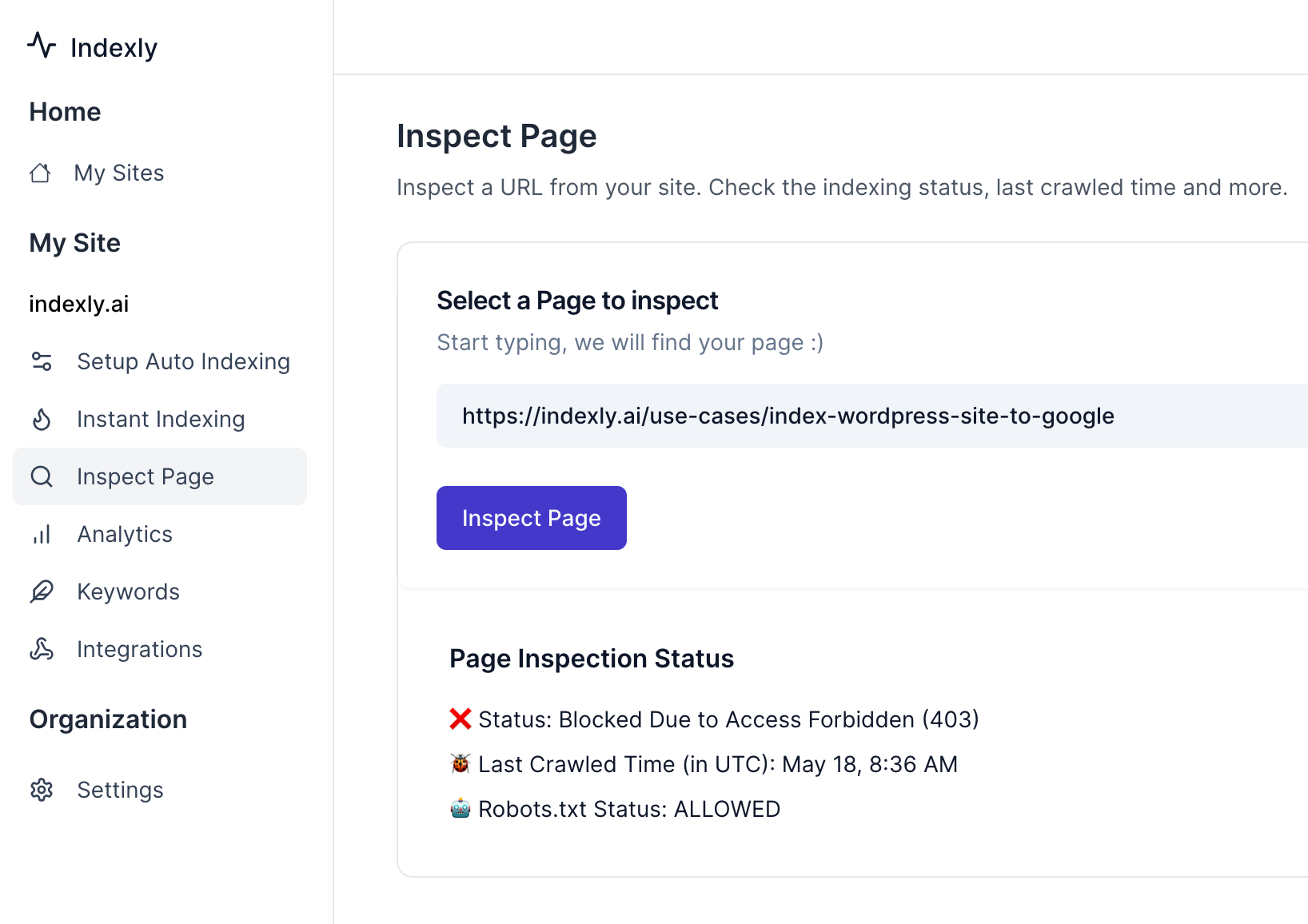Click the house icon beside My Sites
The width and height of the screenshot is (1308, 924).
40,173
